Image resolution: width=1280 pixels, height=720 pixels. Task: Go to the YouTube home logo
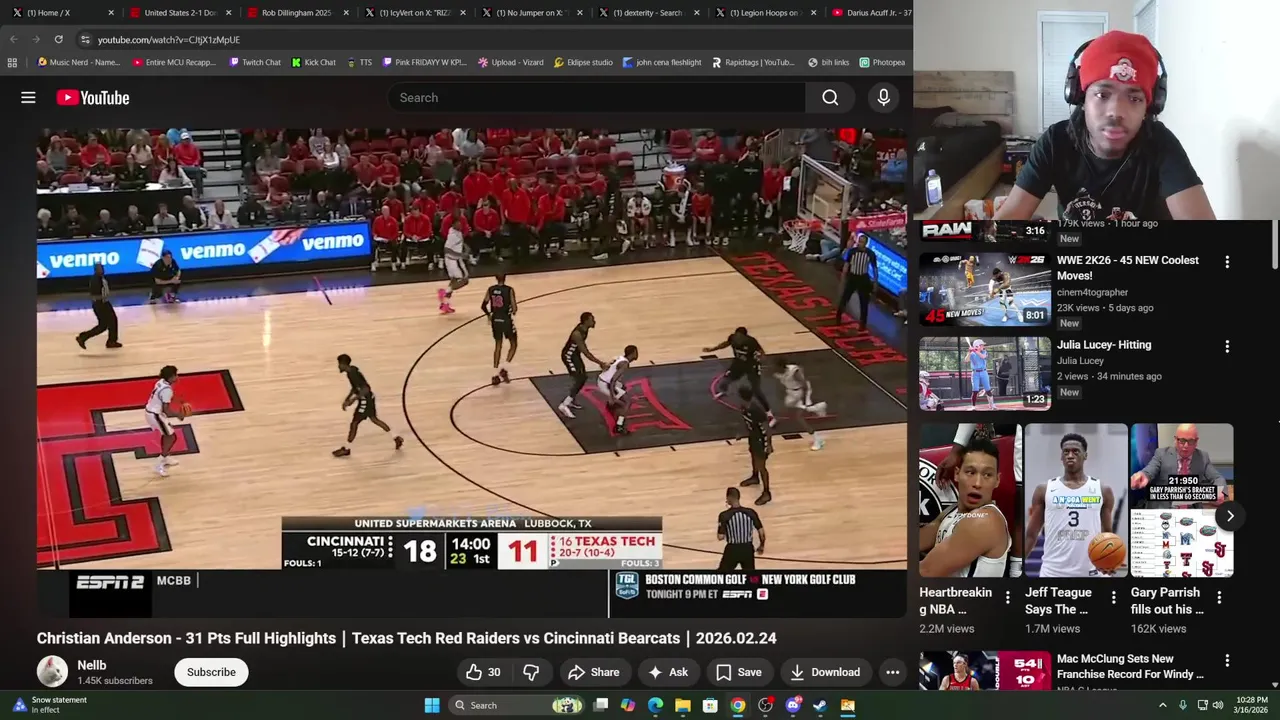click(x=93, y=97)
